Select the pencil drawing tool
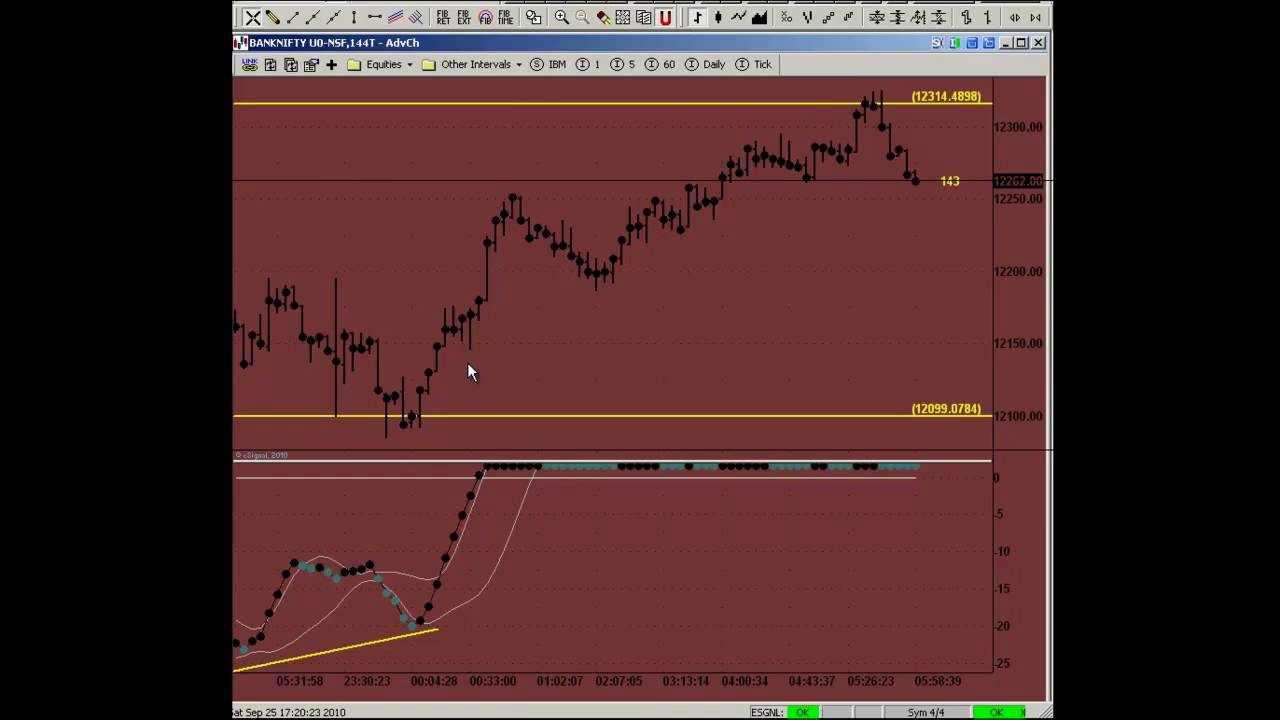 (273, 17)
